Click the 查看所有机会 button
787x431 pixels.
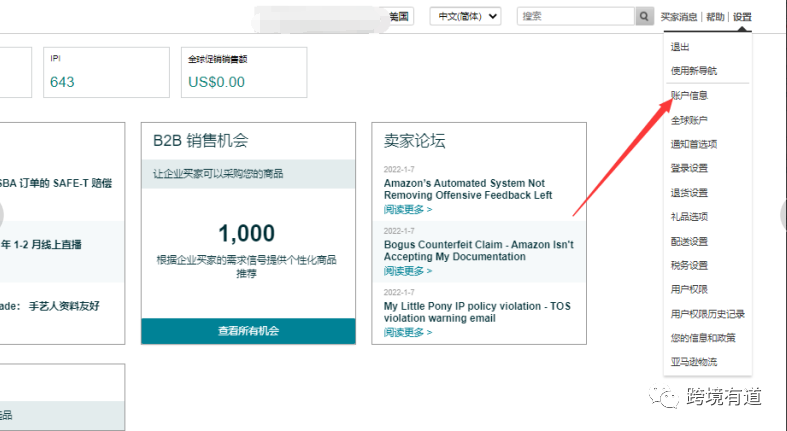coord(248,331)
